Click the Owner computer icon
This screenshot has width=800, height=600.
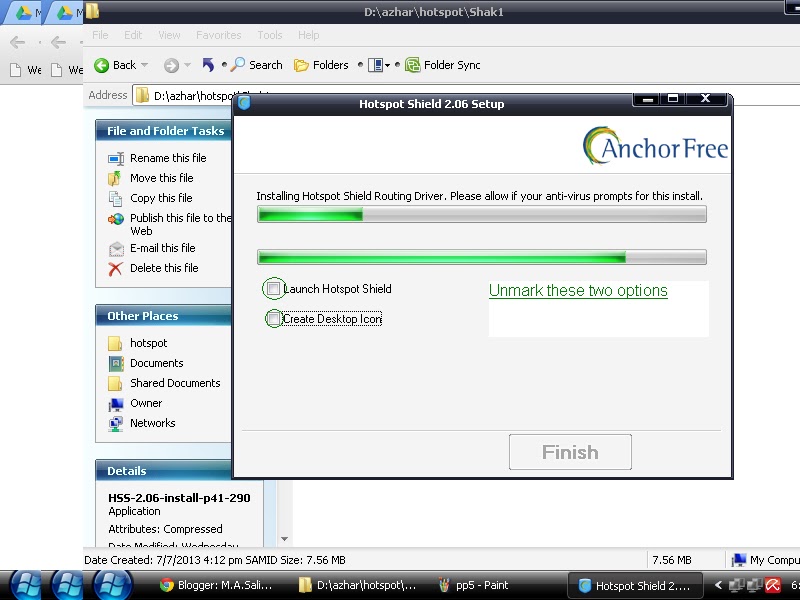click(116, 404)
